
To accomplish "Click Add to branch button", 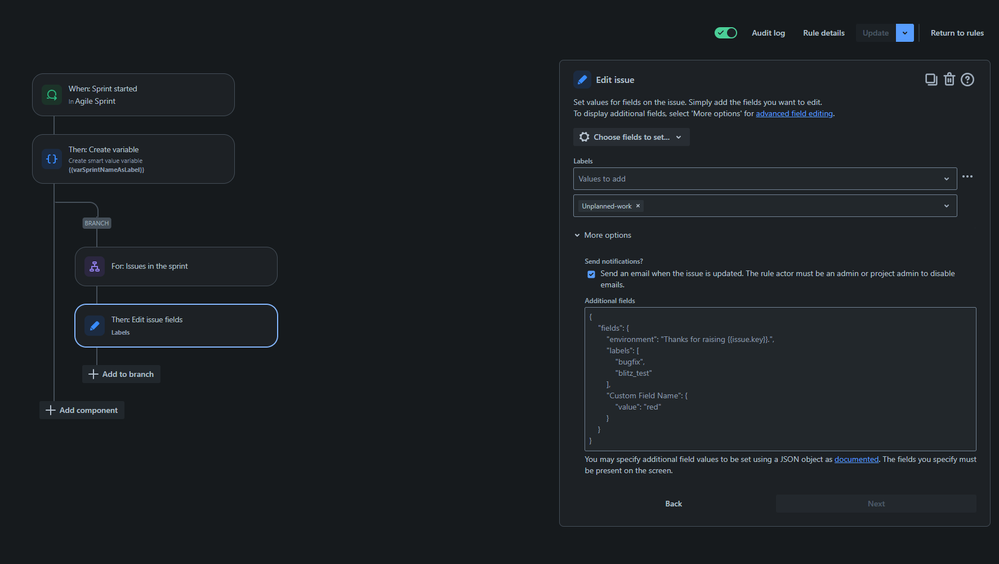I will click(121, 374).
